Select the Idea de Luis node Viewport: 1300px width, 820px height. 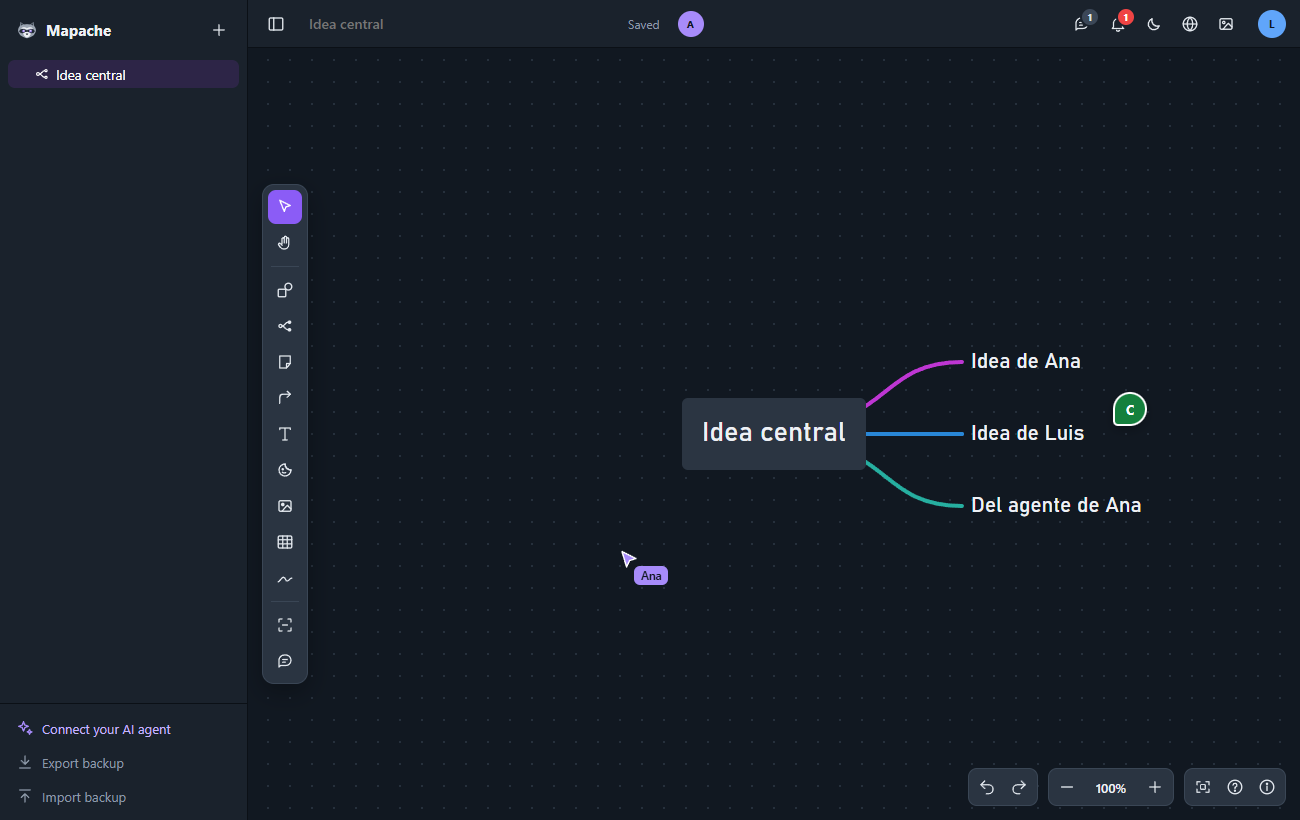point(1028,433)
